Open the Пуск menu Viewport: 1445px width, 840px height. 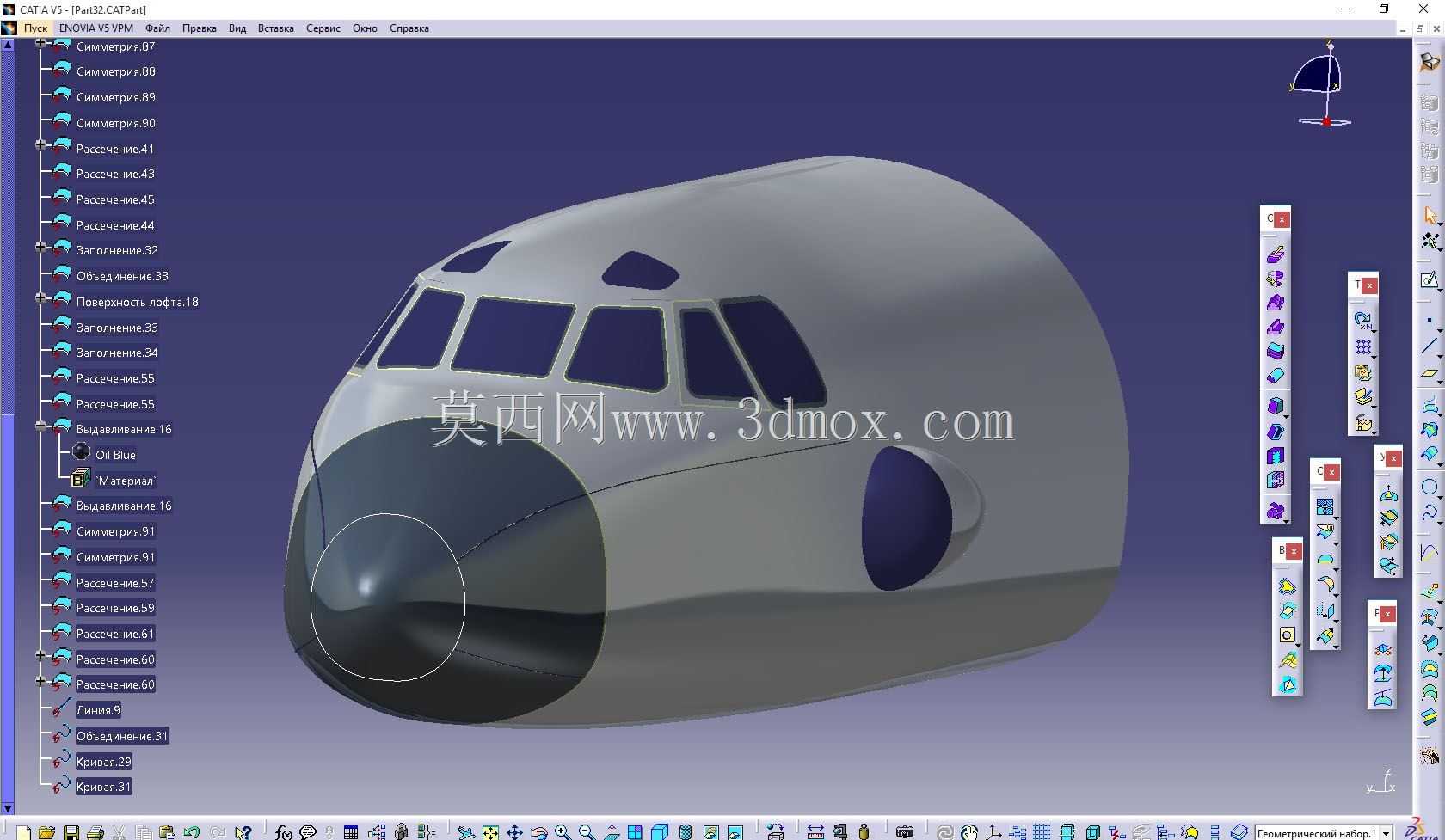pos(35,28)
